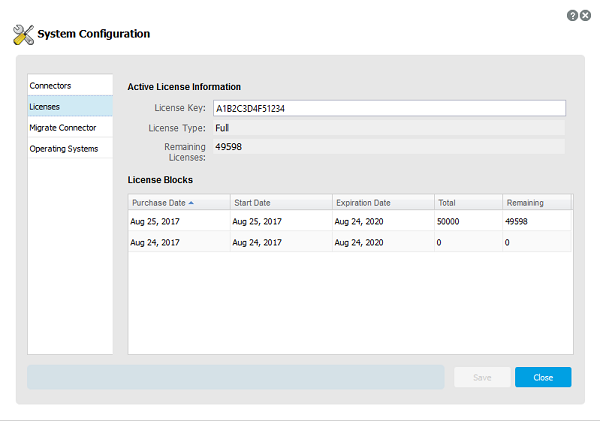This screenshot has width=600, height=421.
Task: Click the X icon at top right
Action: (586, 15)
